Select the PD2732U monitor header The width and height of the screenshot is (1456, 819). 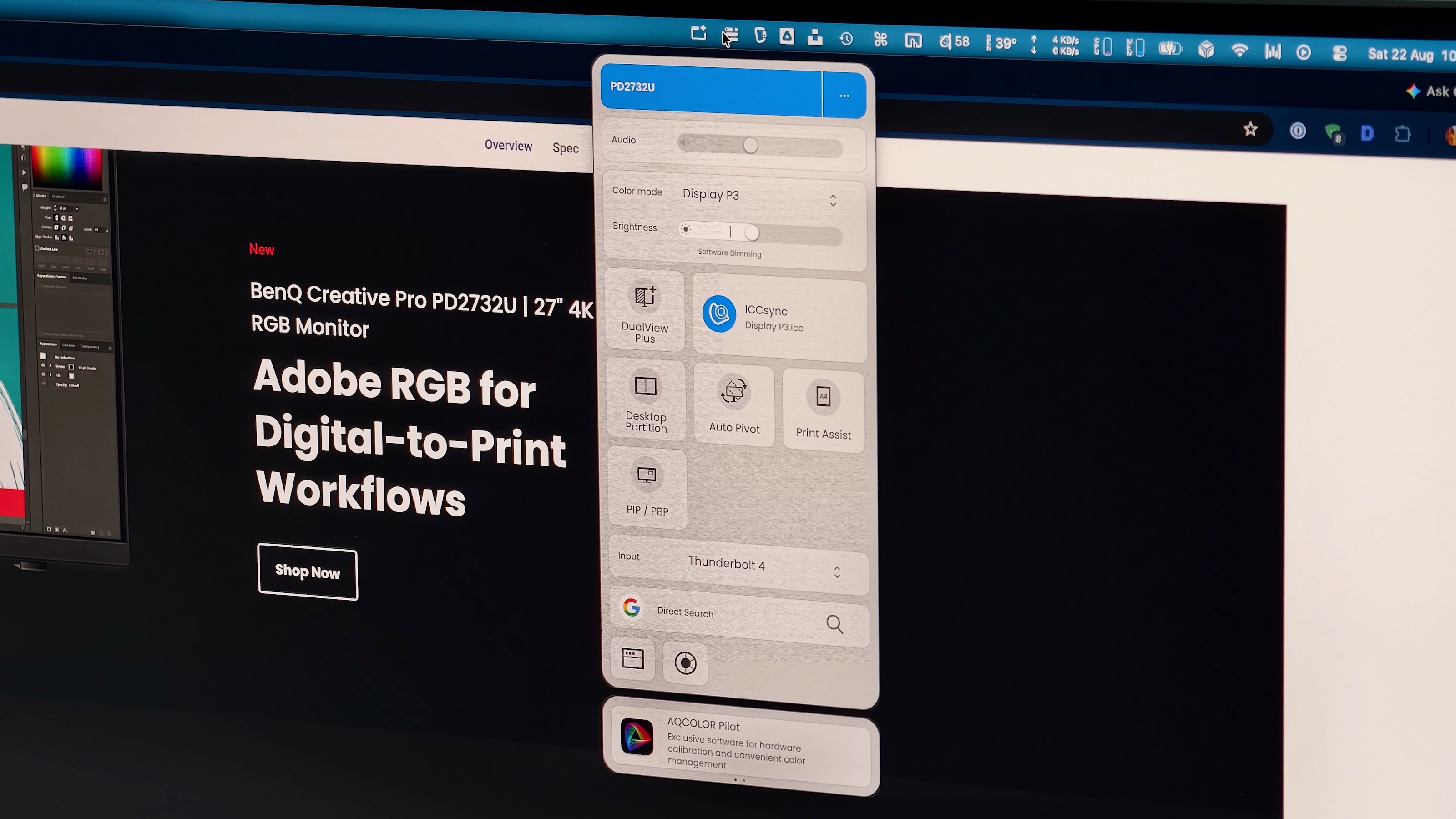(711, 91)
